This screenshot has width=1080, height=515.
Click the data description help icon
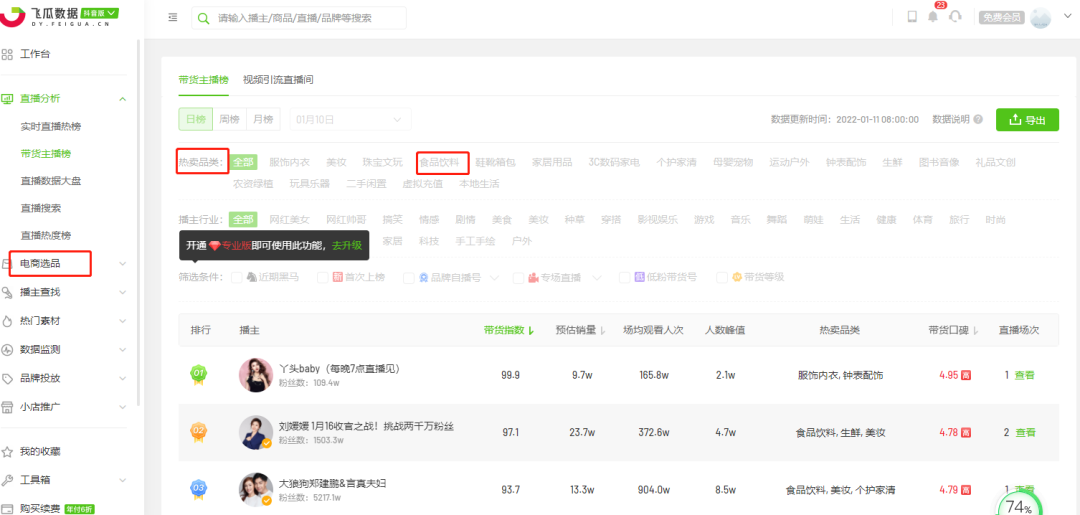tap(977, 119)
